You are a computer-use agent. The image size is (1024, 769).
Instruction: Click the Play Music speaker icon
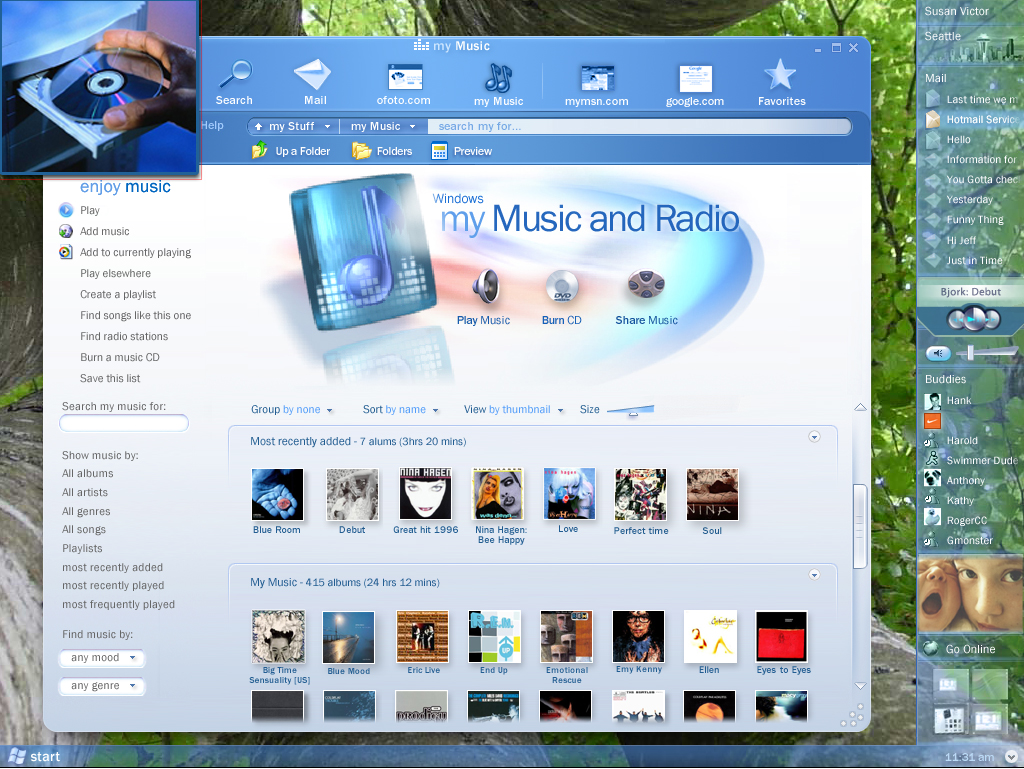pyautogui.click(x=486, y=287)
